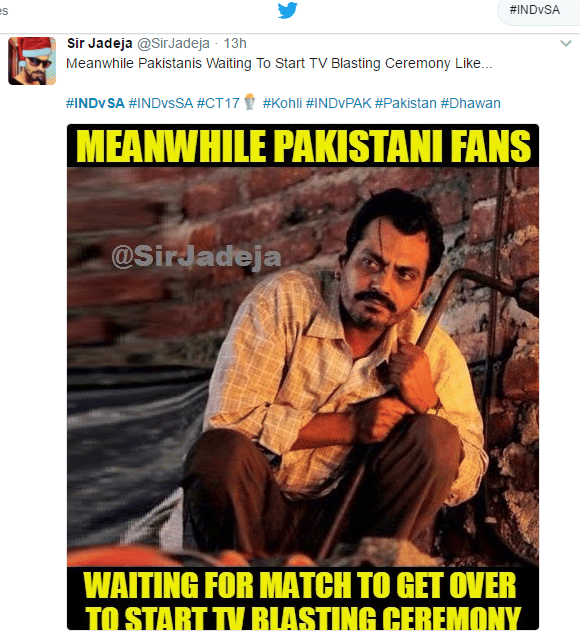
Task: Open the @SirJadeja handle link
Action: pos(174,43)
